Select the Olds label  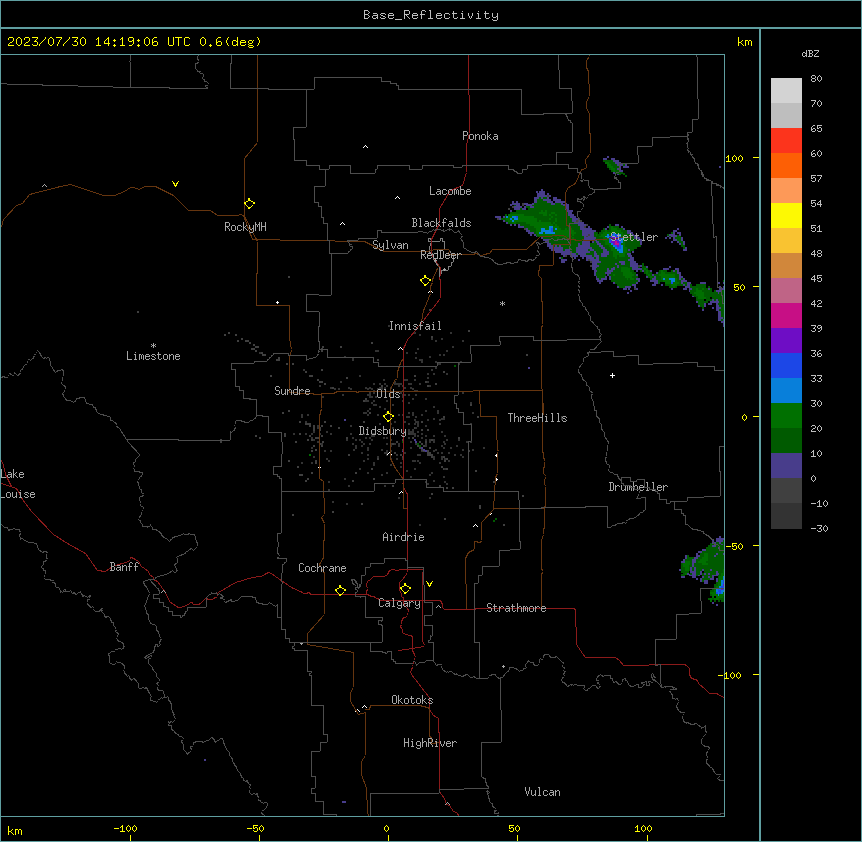(388, 394)
